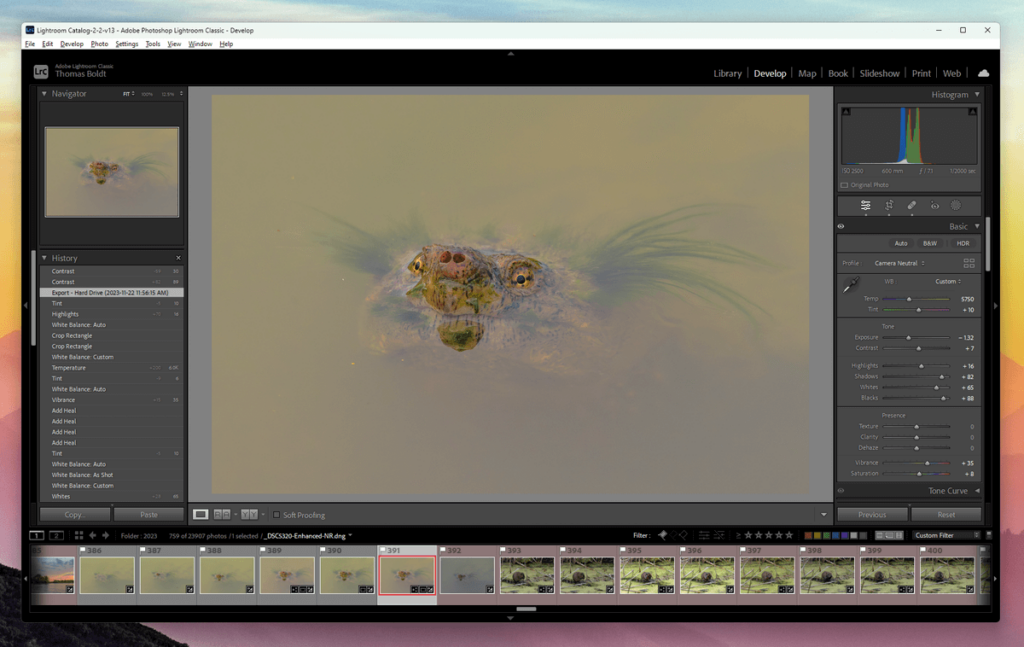Click the Previous button
The image size is (1024, 647).
click(x=871, y=514)
